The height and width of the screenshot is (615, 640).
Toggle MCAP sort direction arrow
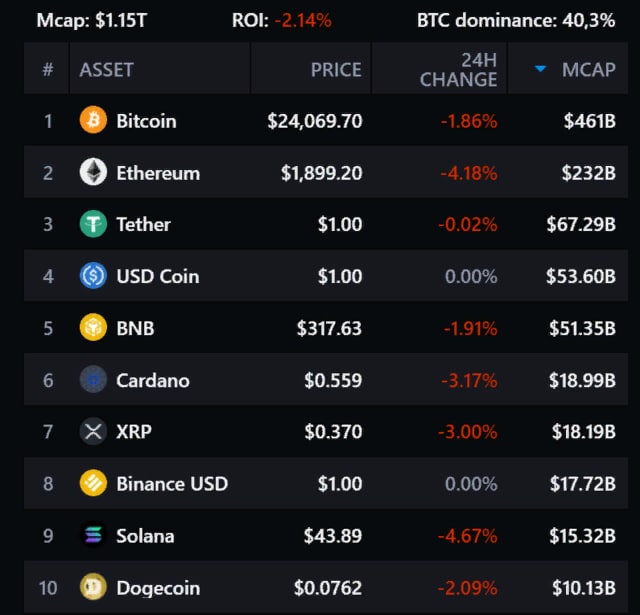click(541, 69)
